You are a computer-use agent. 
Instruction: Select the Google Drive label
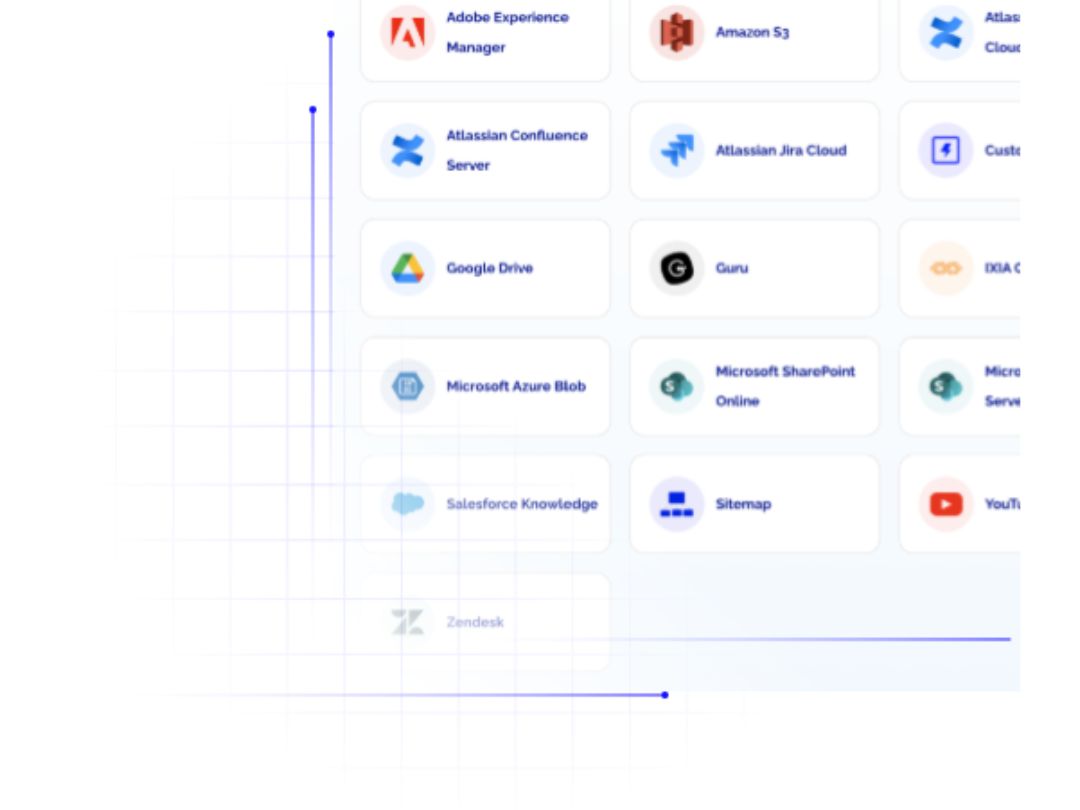tap(490, 268)
